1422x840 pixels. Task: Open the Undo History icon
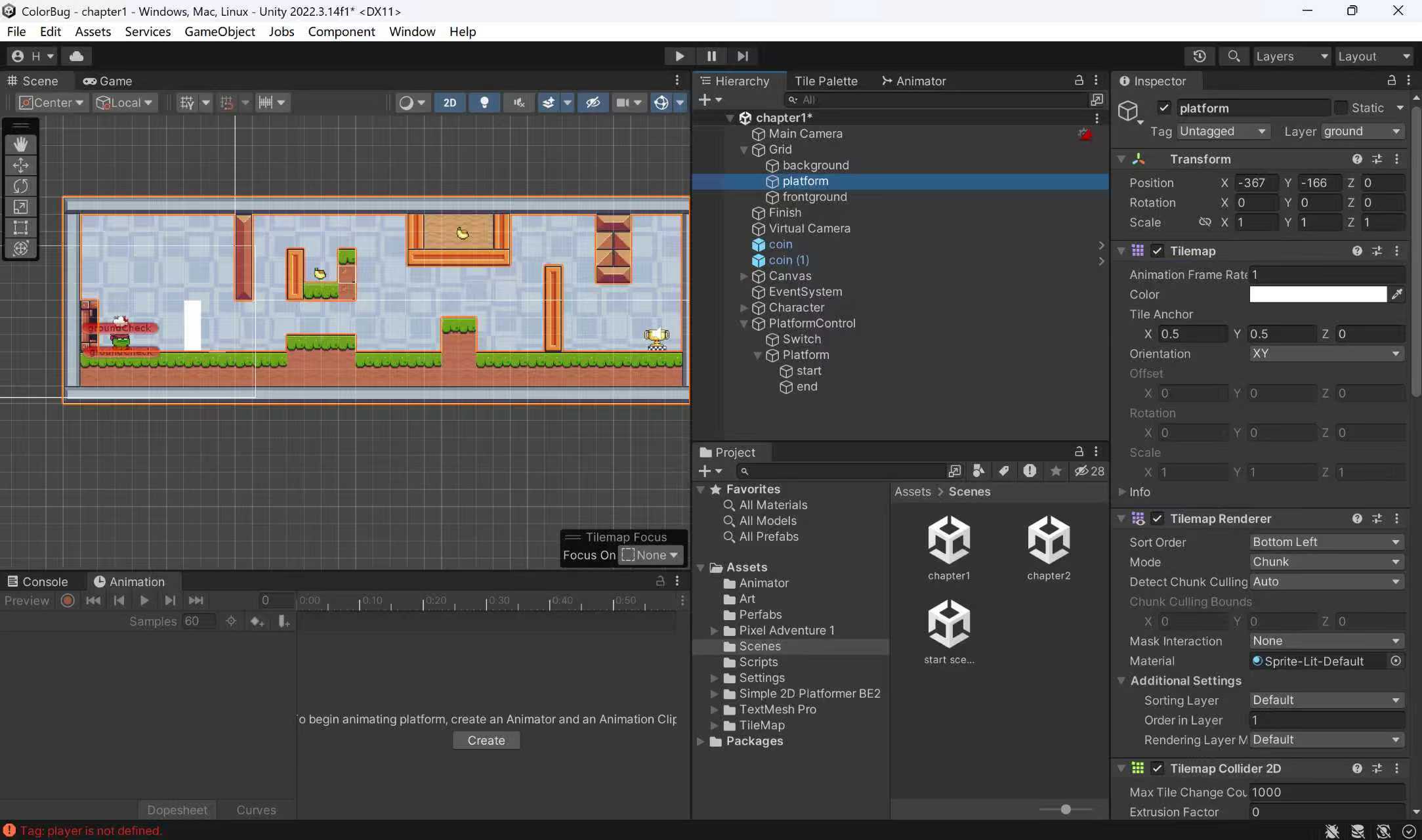pos(1199,56)
